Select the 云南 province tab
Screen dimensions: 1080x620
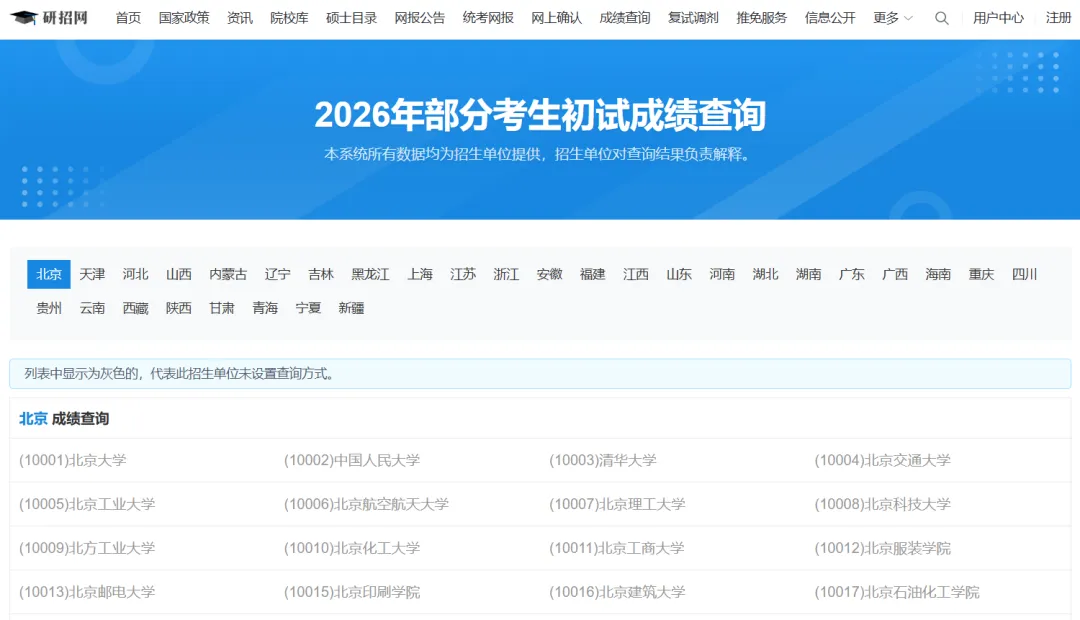coord(92,308)
